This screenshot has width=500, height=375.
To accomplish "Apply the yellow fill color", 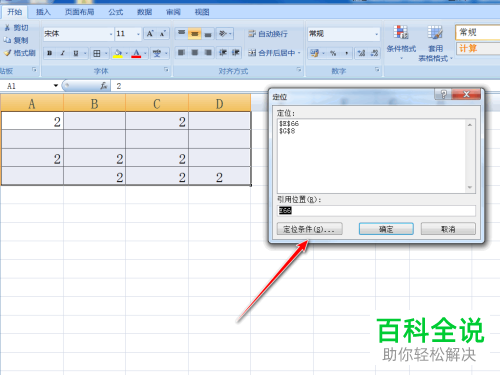I will 118,53.
